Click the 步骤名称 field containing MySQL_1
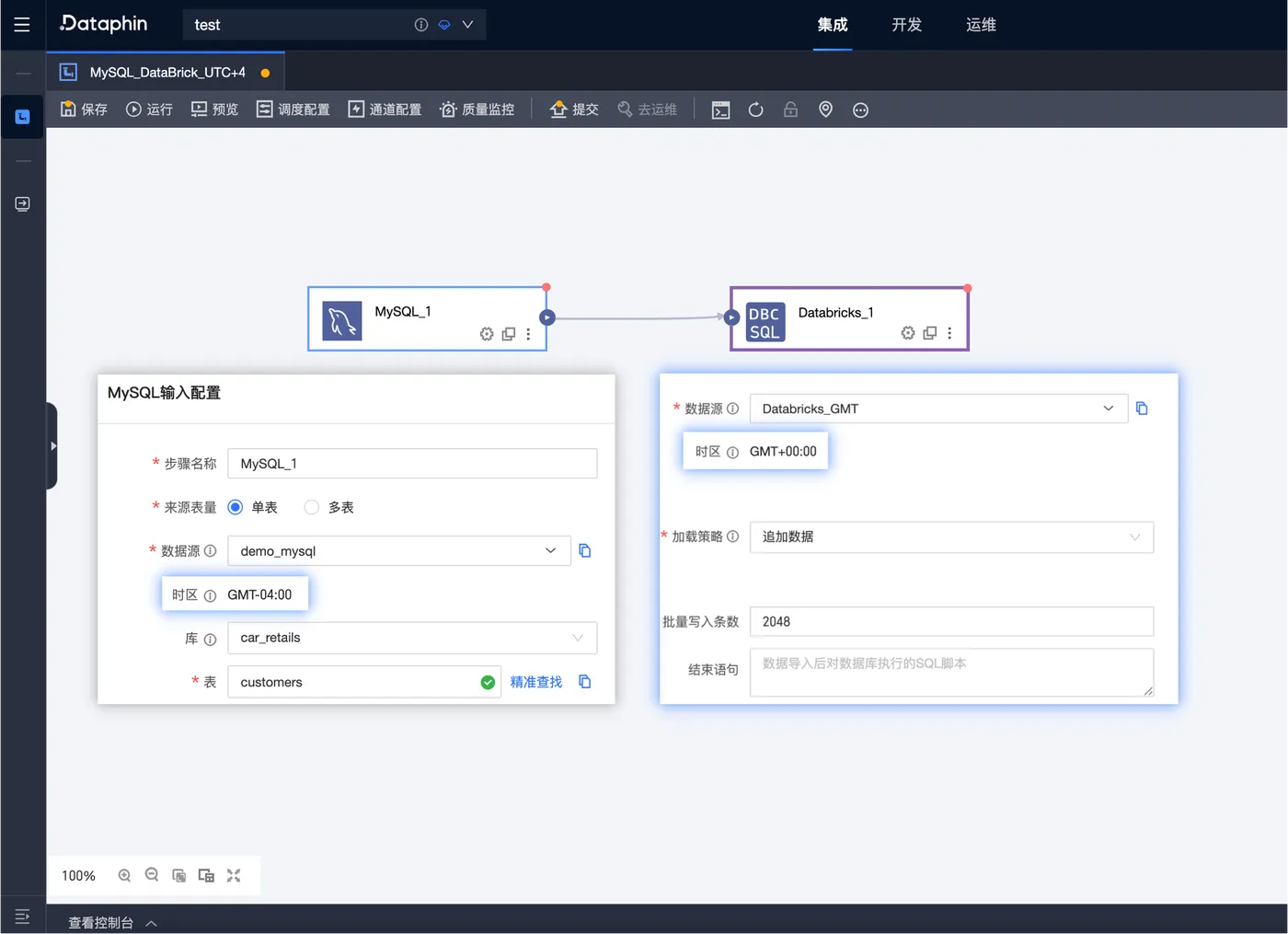 (x=412, y=464)
